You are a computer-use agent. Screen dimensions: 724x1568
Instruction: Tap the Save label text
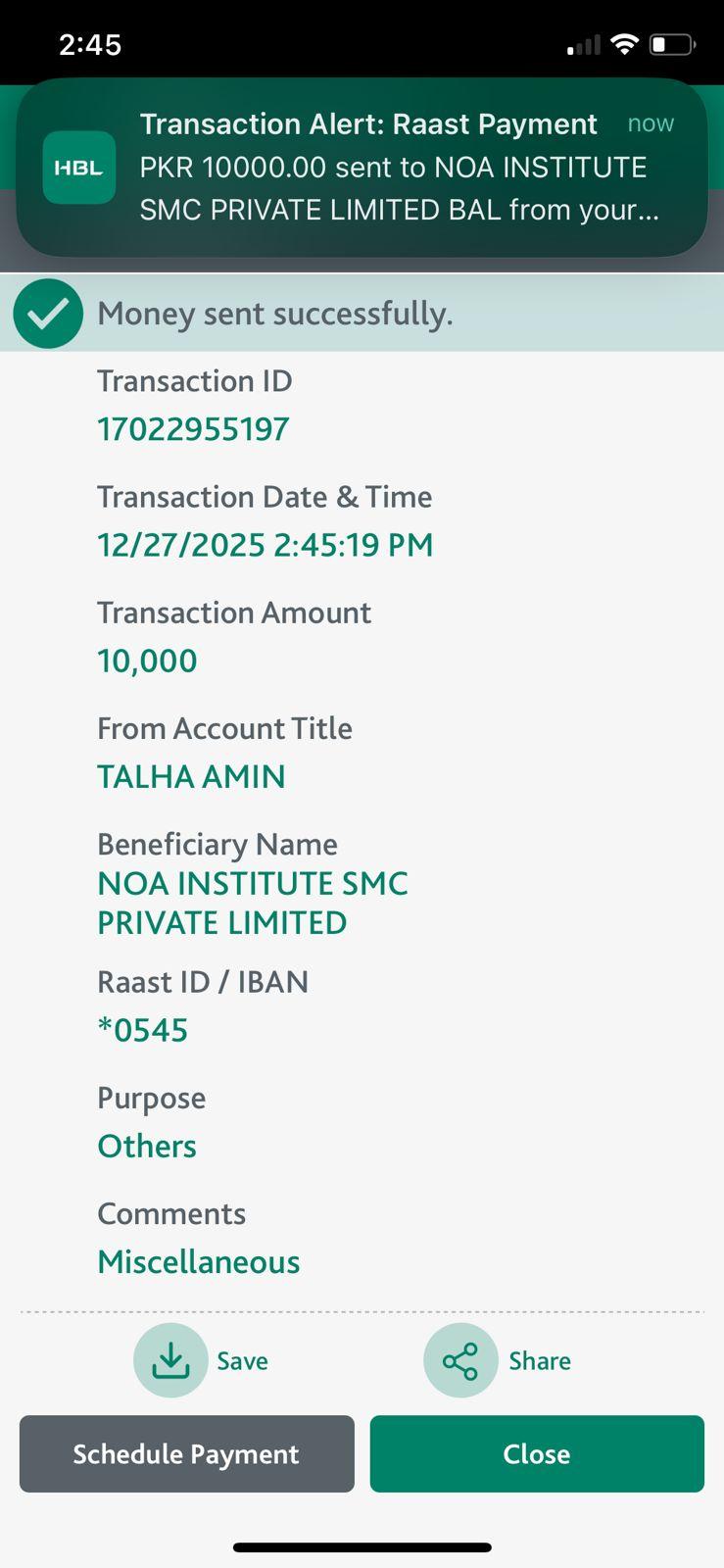(242, 1361)
